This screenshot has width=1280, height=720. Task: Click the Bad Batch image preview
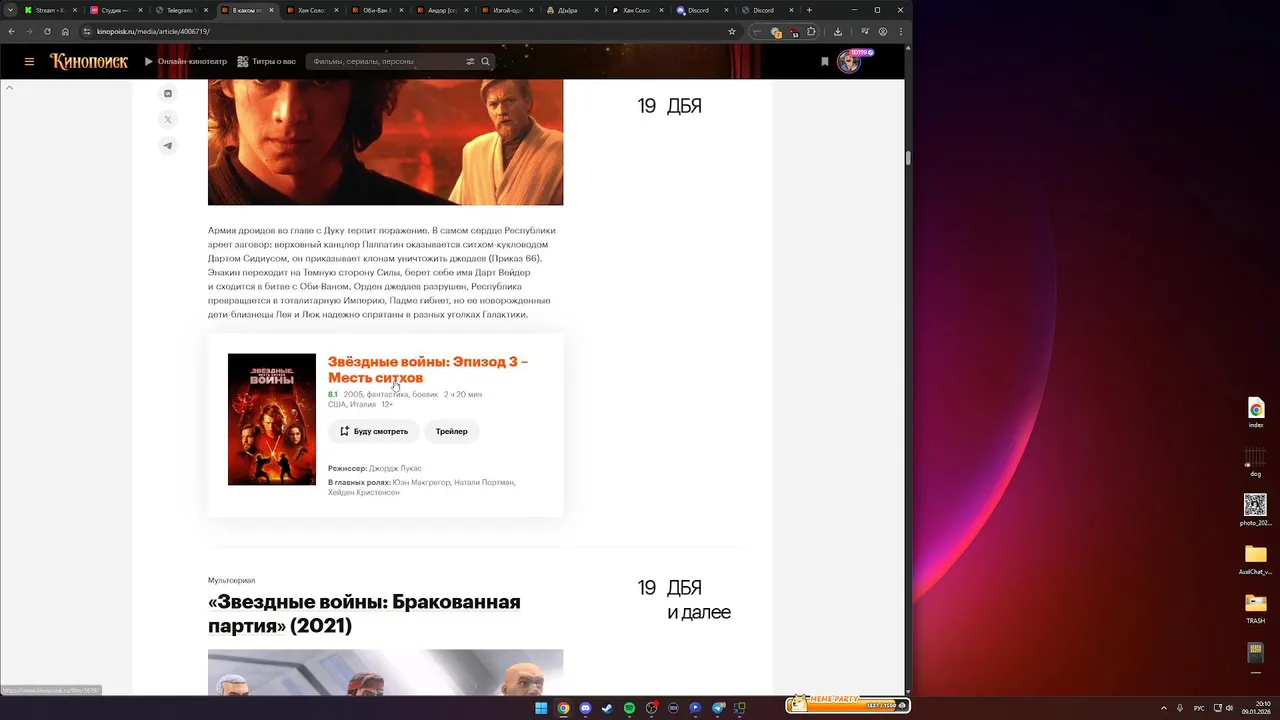tap(385, 672)
